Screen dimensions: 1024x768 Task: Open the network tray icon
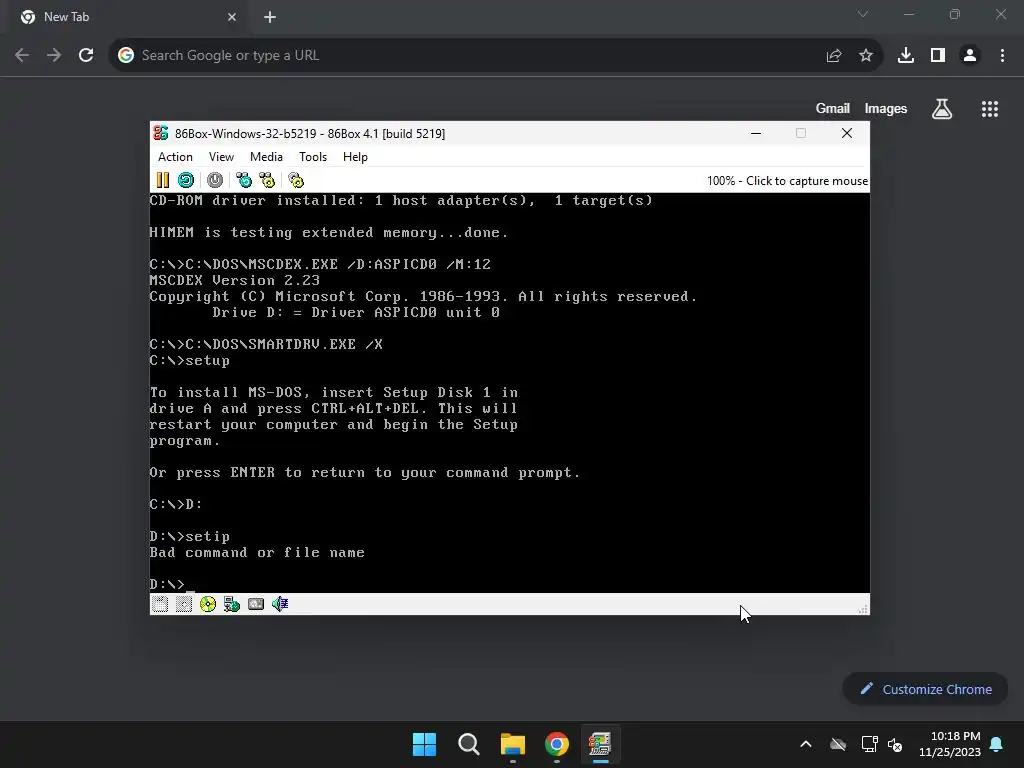869,744
